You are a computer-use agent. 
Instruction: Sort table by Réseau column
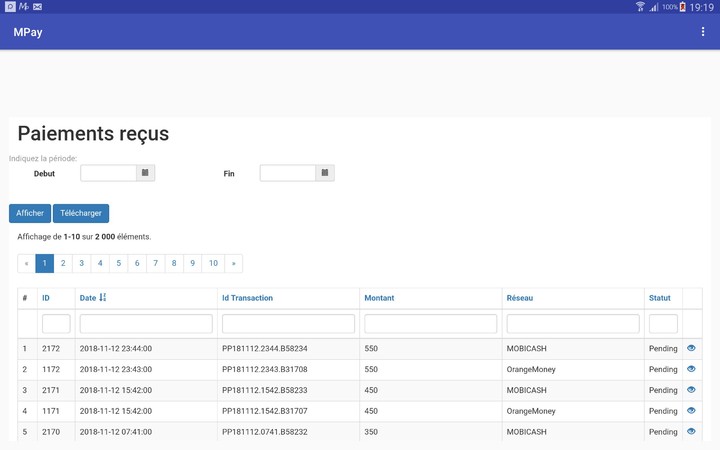[520, 298]
